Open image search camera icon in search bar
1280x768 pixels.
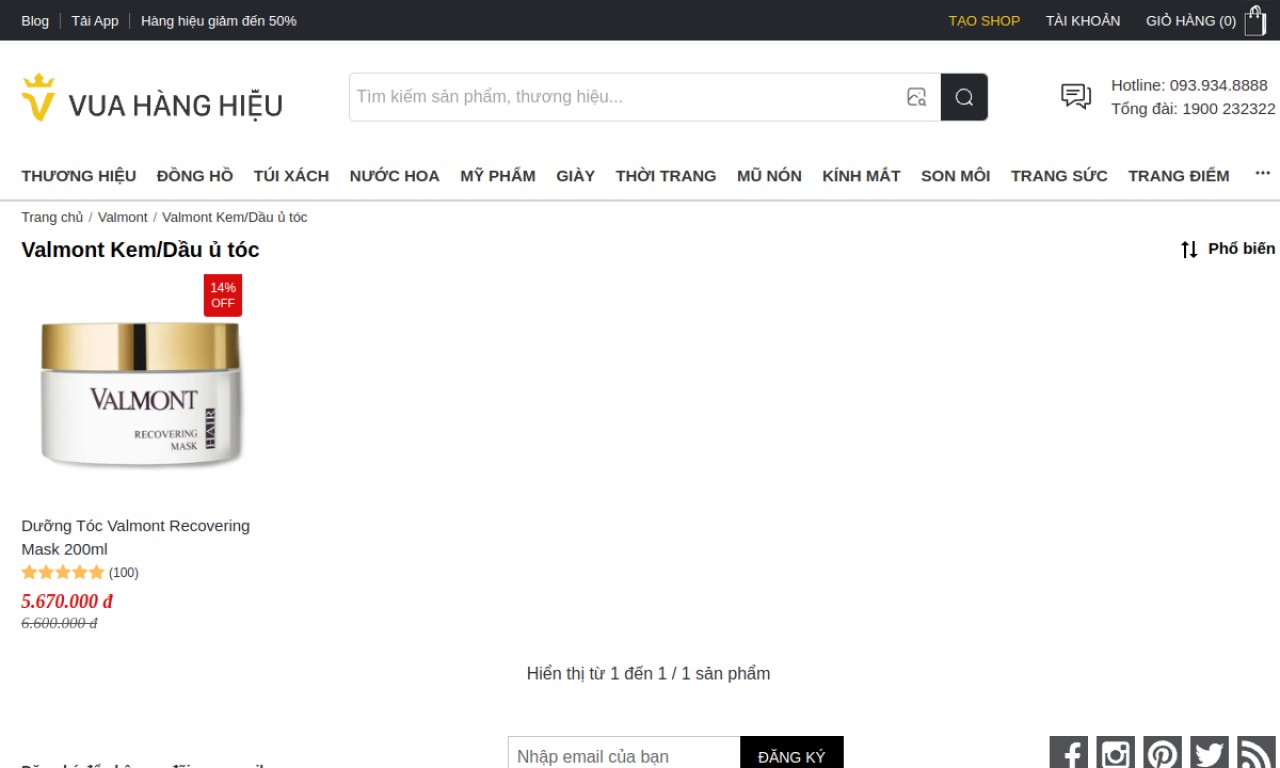click(x=916, y=97)
